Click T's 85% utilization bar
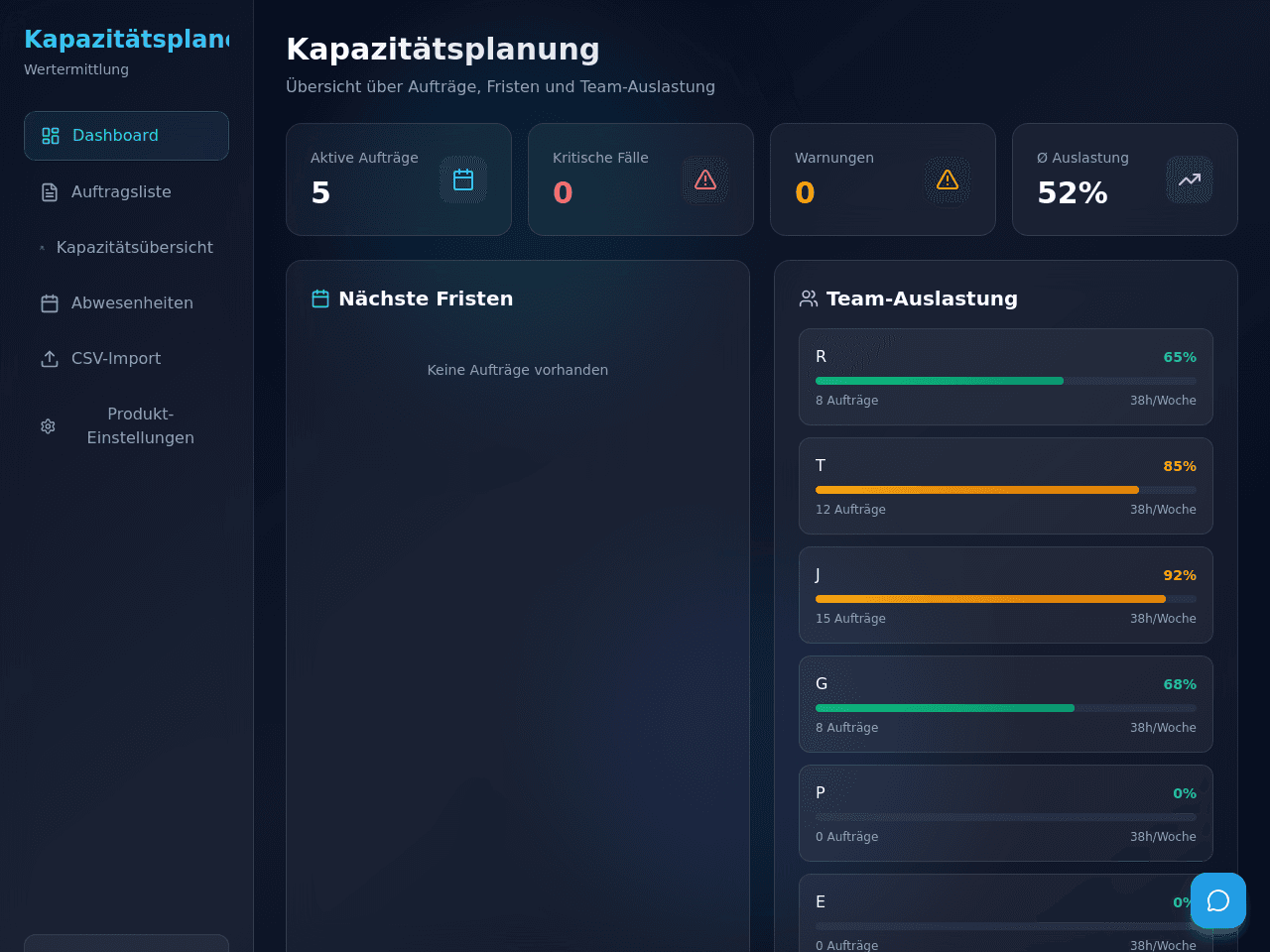This screenshot has width=1270, height=952. 1006,490
